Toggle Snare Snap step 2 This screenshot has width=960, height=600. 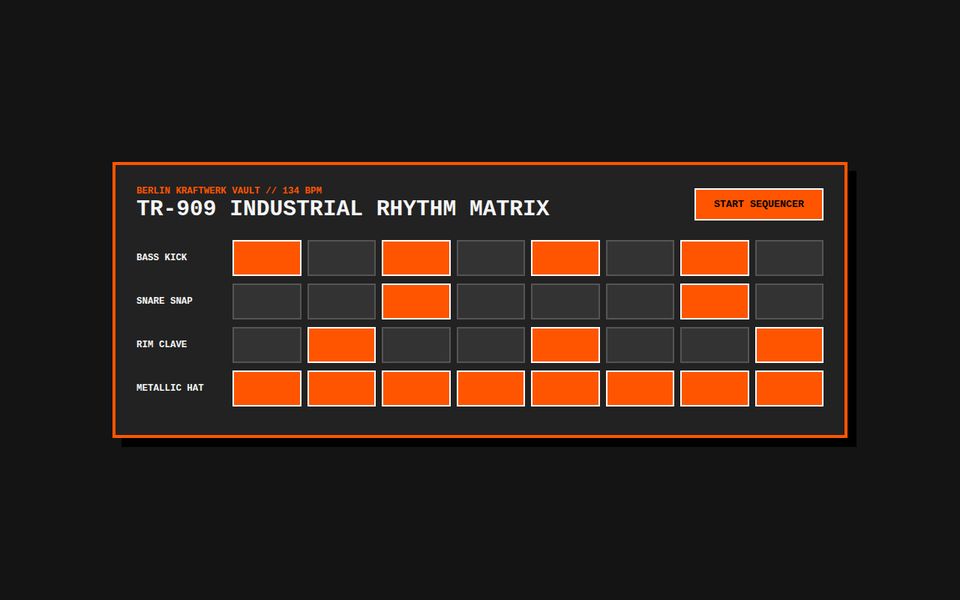(342, 301)
